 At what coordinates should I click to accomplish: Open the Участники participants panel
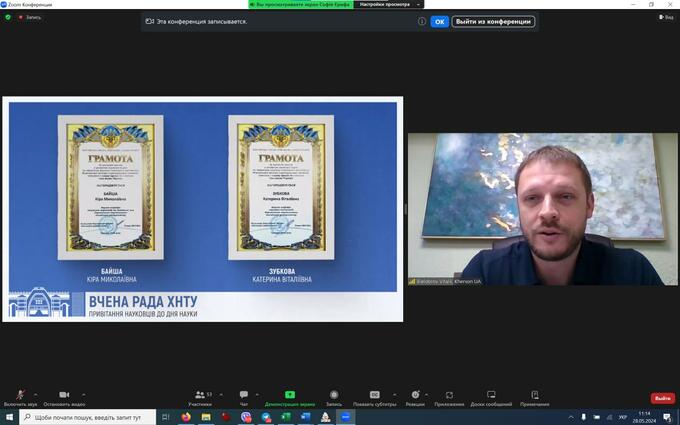pos(200,398)
